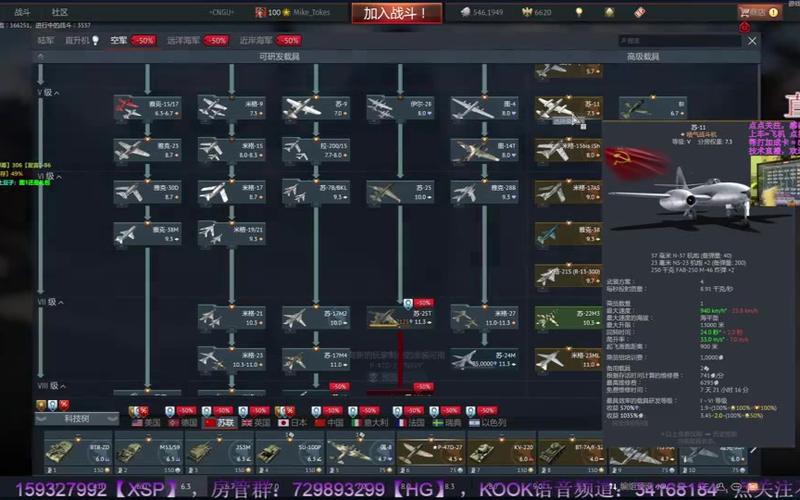Select the premium Su-11 card
Viewport: 800px width, 500px height.
(x=568, y=108)
